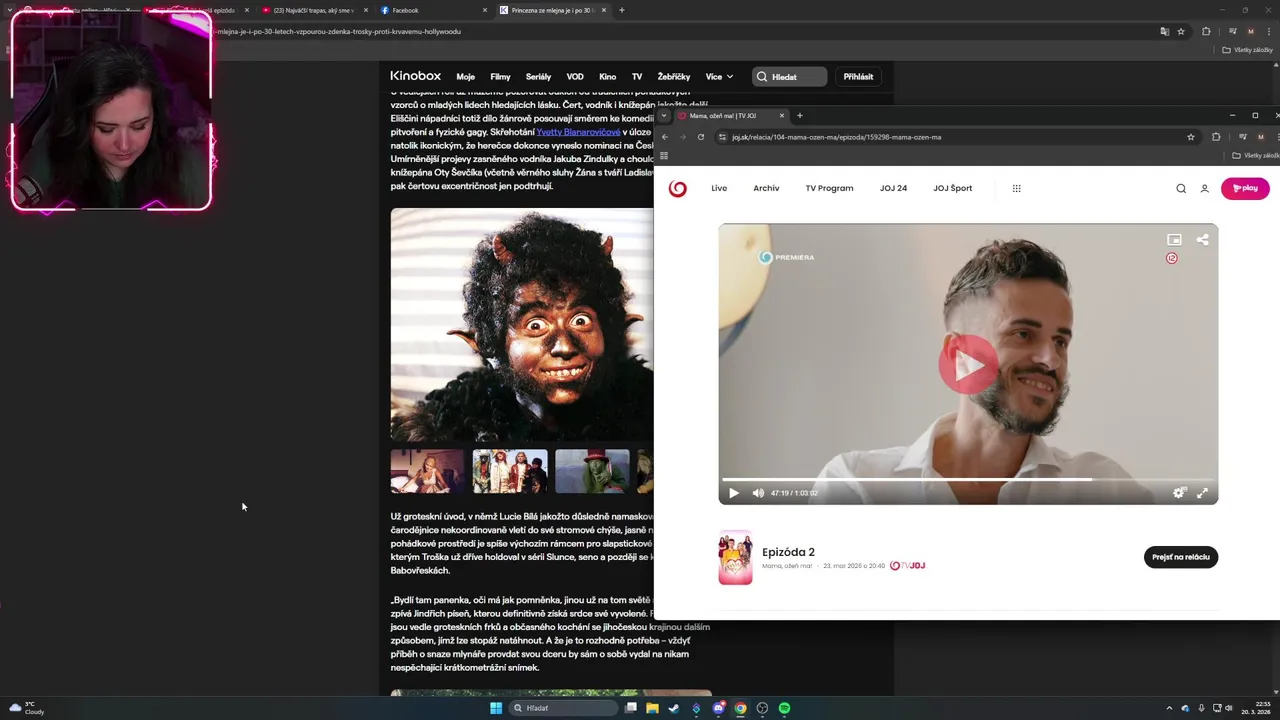This screenshot has width=1280, height=720.
Task: Click the pink JOJ play button
Action: coord(1245,188)
